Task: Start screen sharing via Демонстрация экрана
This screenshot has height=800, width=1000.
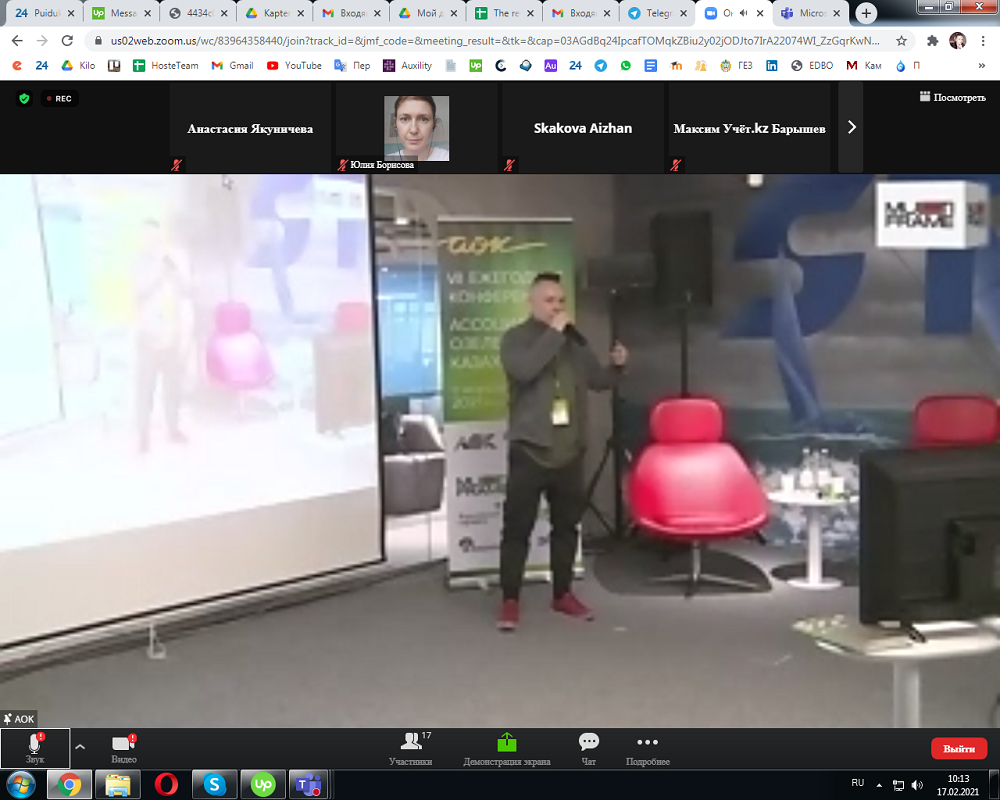Action: (506, 748)
